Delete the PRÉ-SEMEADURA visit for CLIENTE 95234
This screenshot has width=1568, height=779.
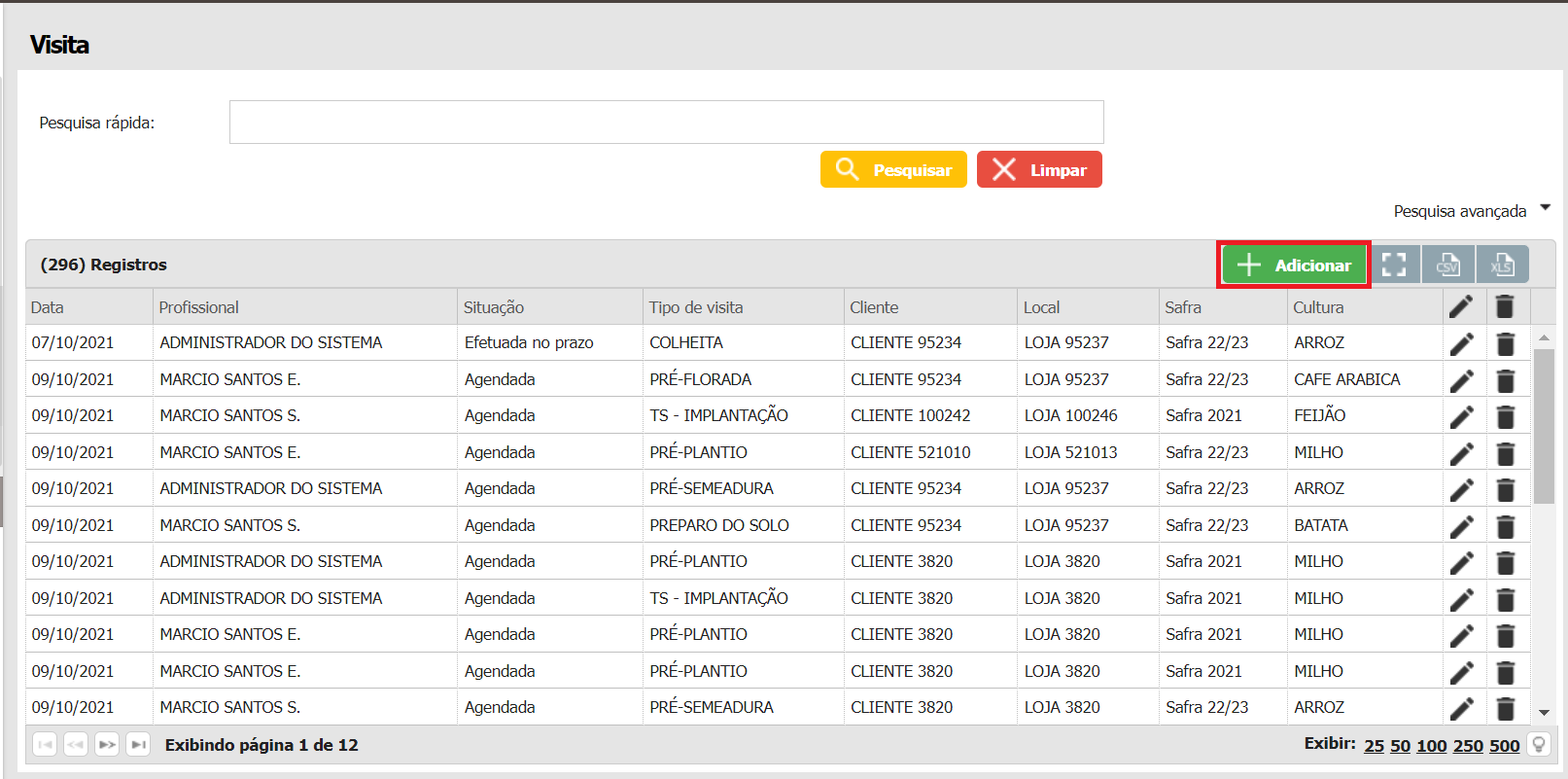click(1506, 489)
